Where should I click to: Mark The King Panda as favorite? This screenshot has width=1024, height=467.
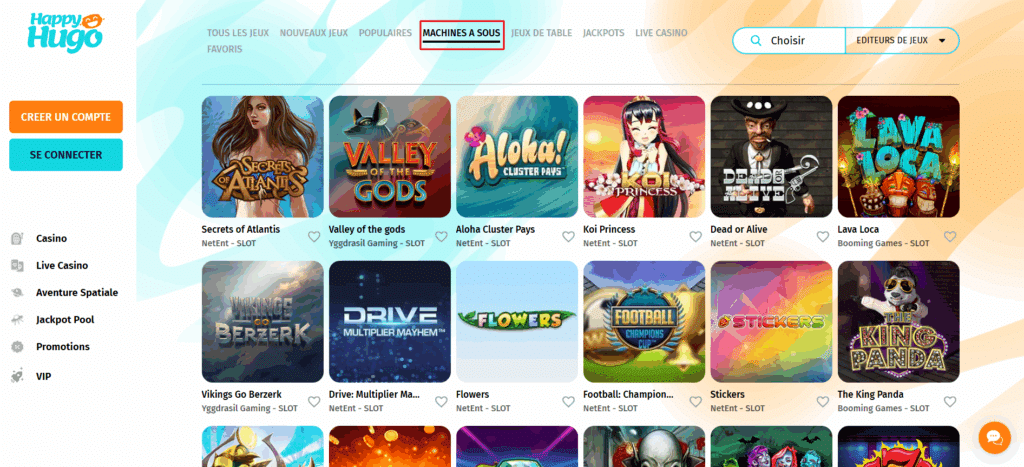click(950, 402)
